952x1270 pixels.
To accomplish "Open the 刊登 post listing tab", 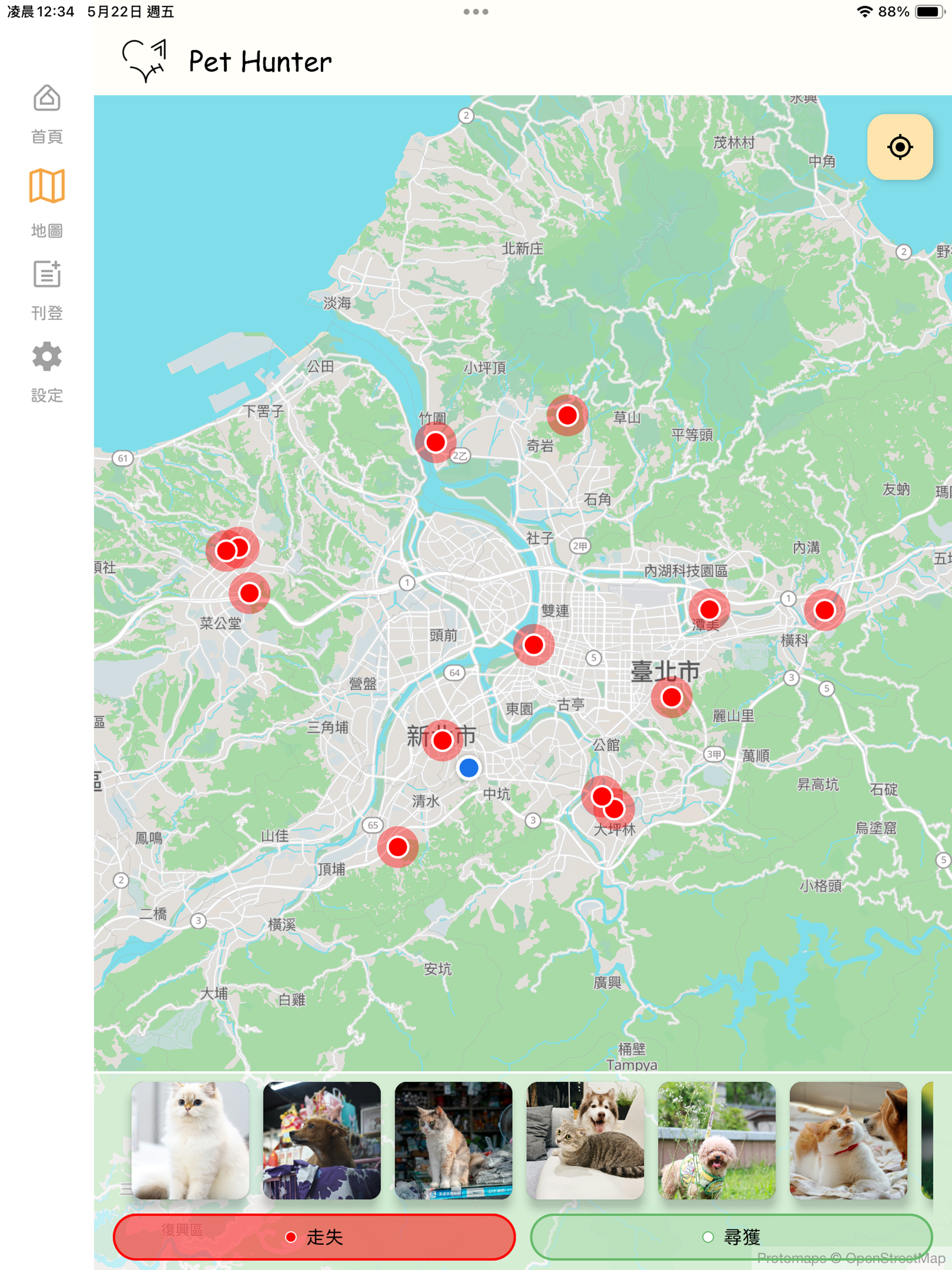I will (x=47, y=290).
